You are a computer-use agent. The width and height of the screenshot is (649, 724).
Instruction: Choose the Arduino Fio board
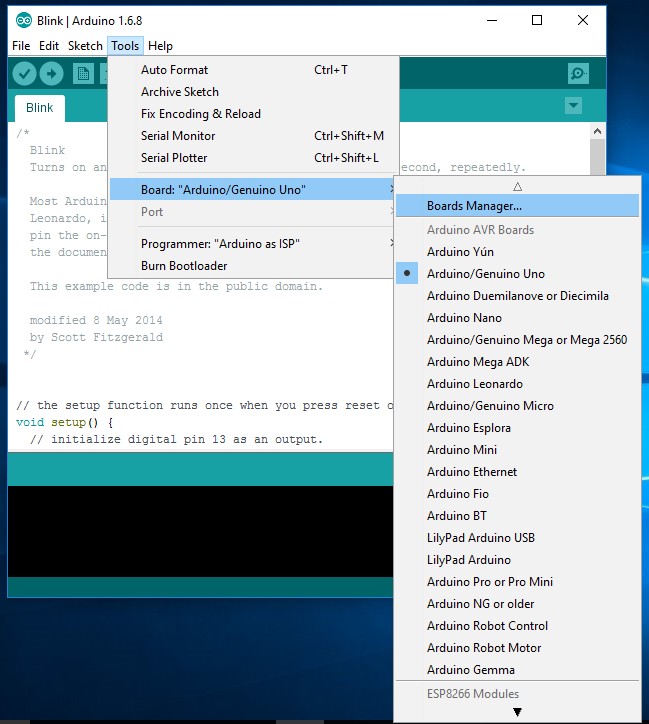517,494
